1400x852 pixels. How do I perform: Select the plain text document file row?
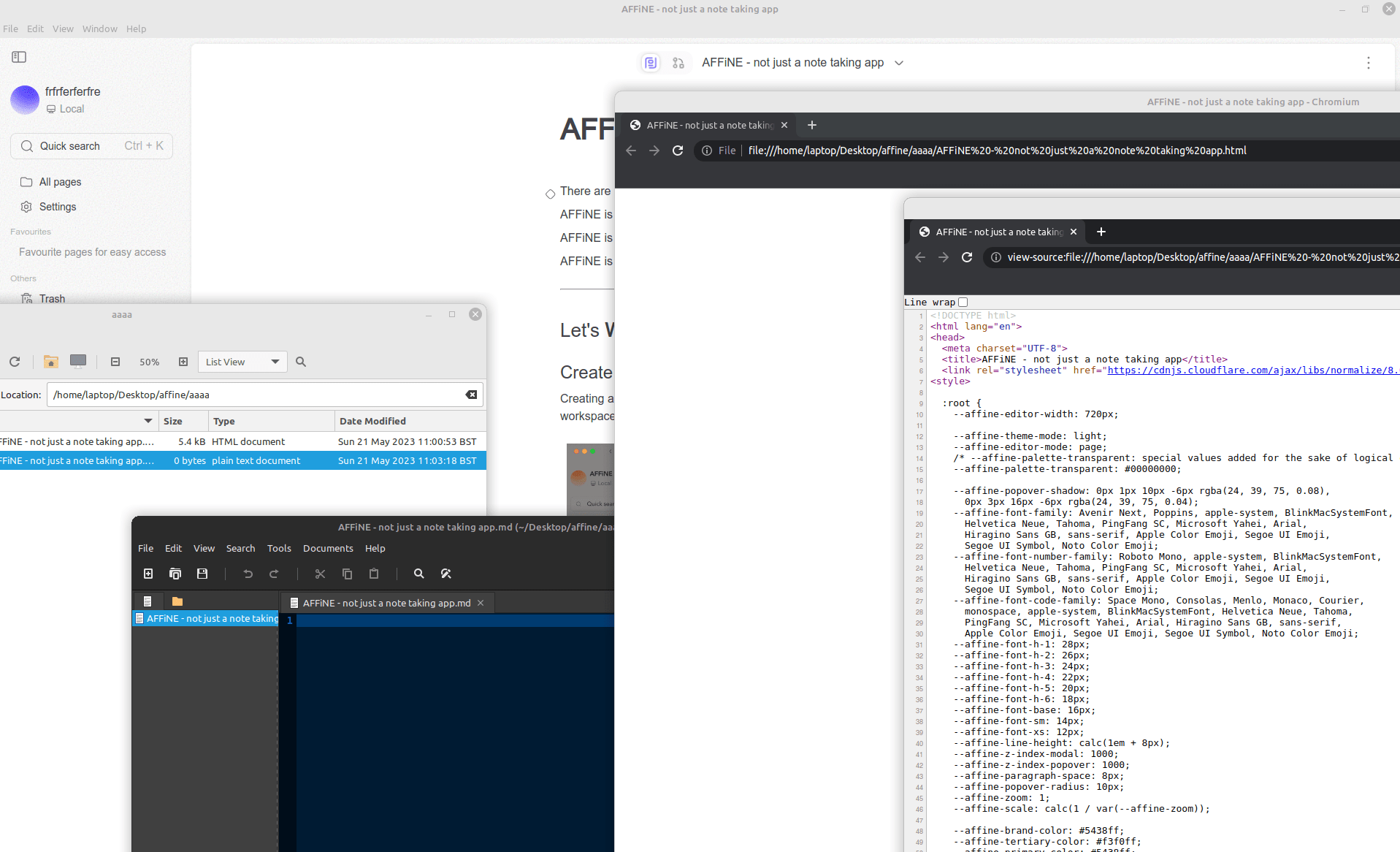(242, 460)
